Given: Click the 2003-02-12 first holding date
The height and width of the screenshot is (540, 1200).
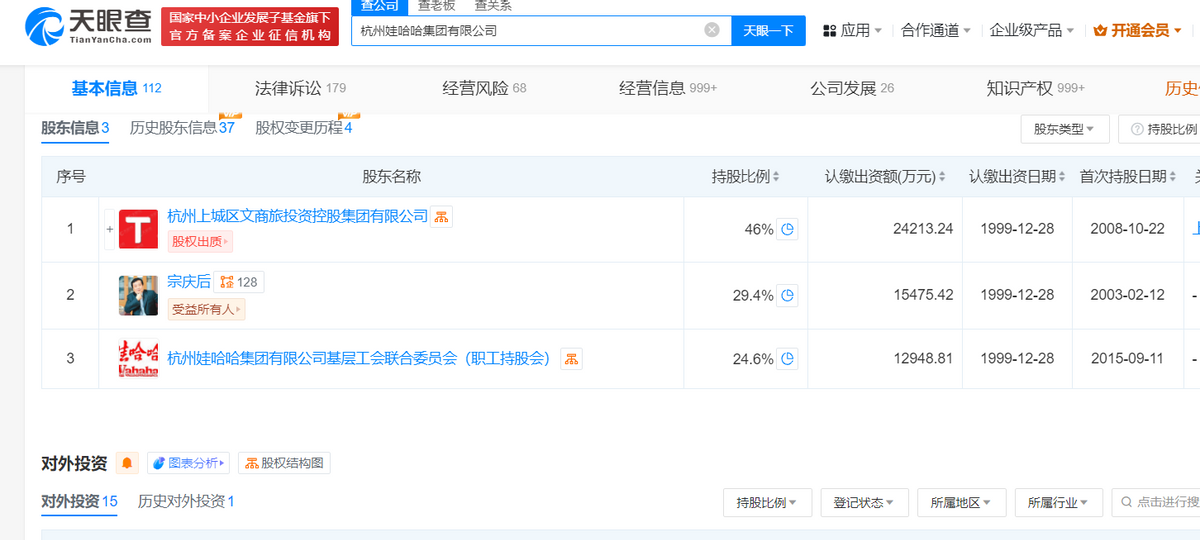Looking at the screenshot, I should (x=1128, y=295).
